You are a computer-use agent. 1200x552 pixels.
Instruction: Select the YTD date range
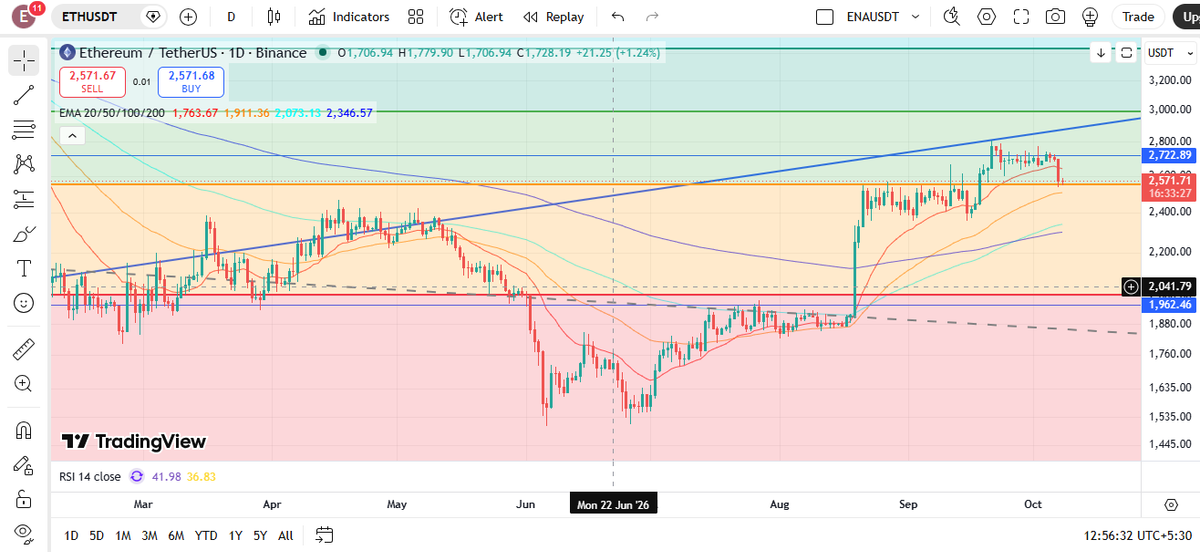tap(206, 534)
